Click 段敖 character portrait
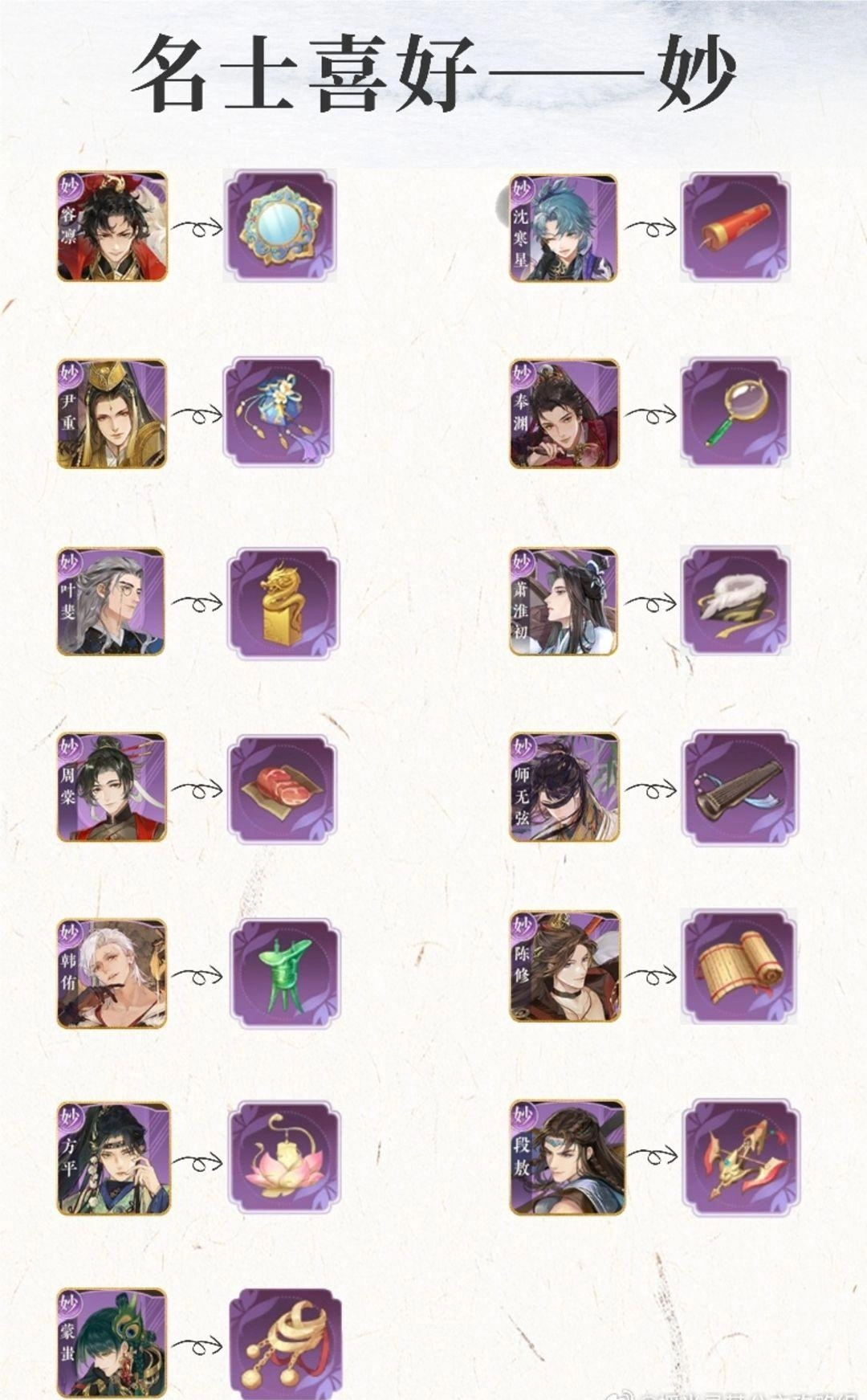The image size is (867, 1400). pyautogui.click(x=568, y=1157)
